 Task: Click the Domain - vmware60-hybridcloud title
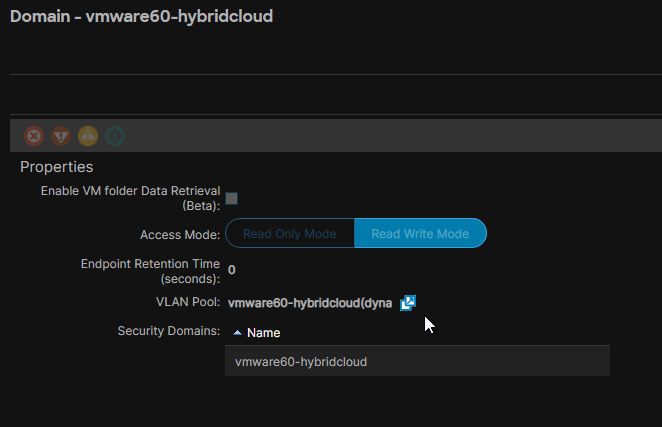[x=141, y=16]
